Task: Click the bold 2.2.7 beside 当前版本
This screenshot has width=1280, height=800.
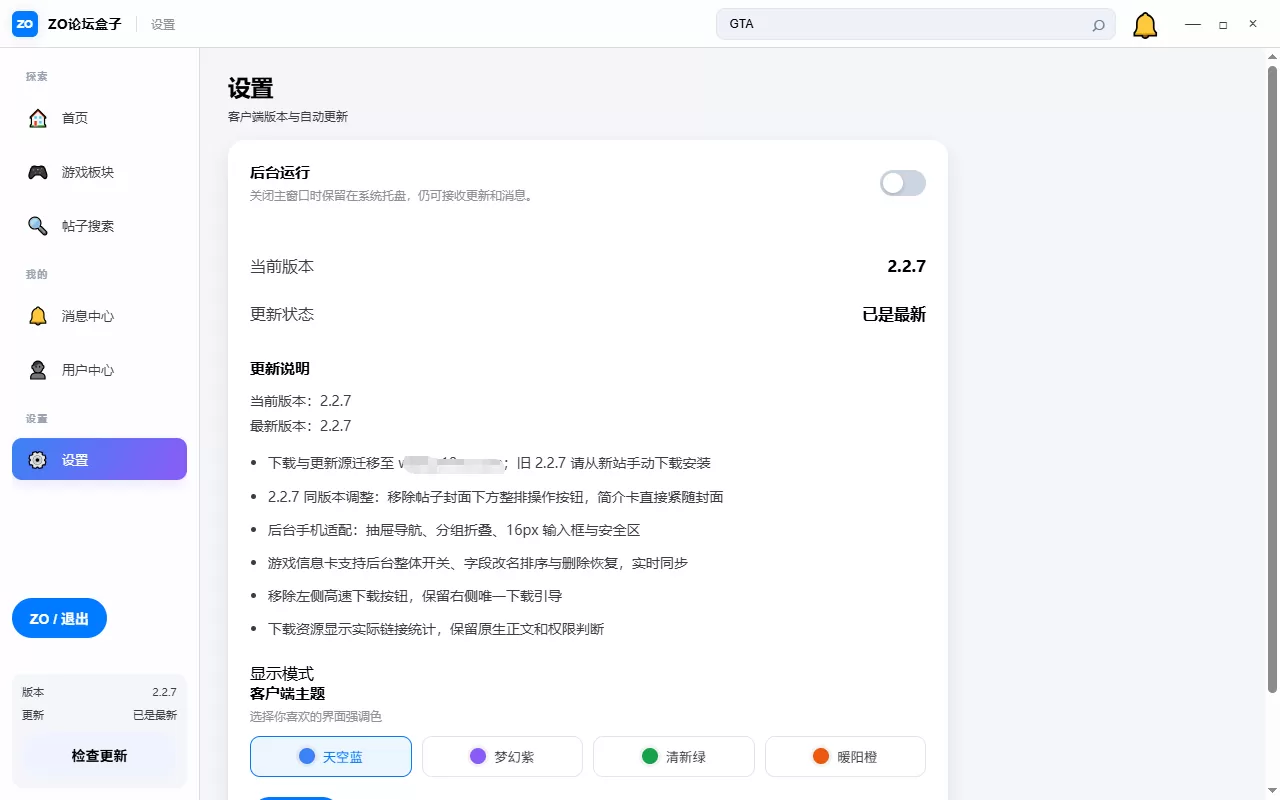Action: click(x=907, y=267)
